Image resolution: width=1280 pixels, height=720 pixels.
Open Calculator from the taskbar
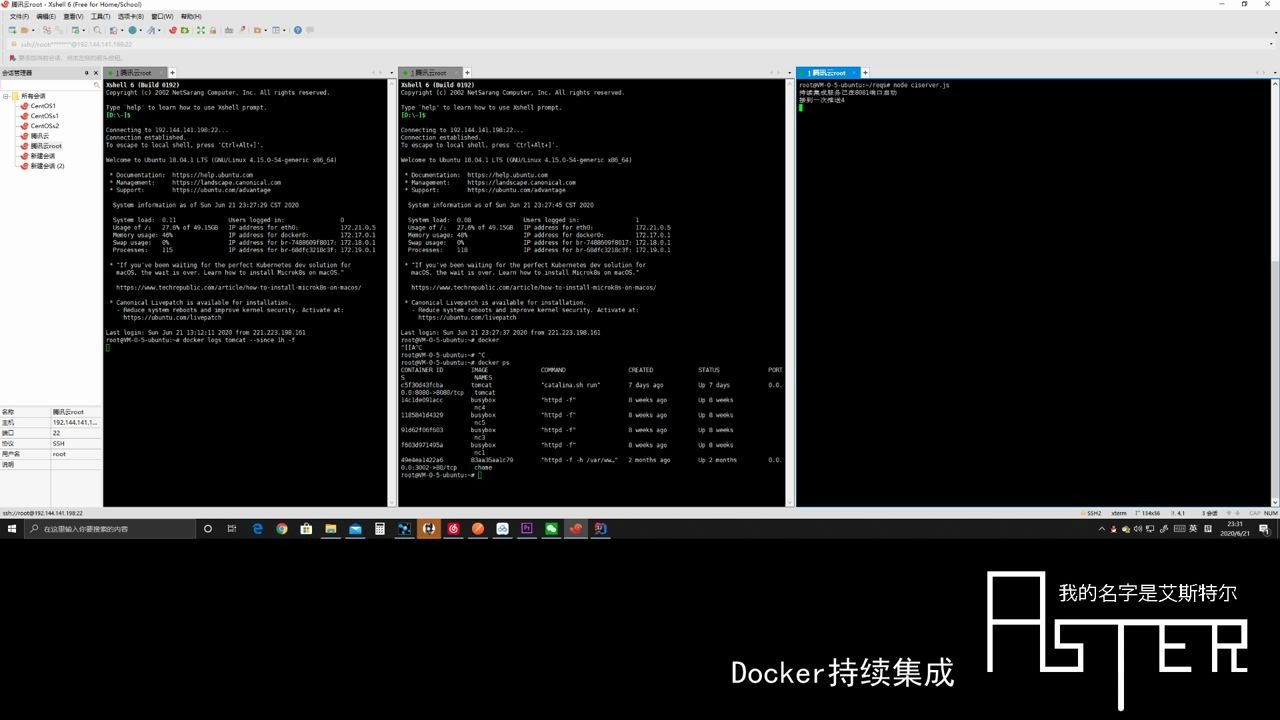pyautogui.click(x=380, y=529)
